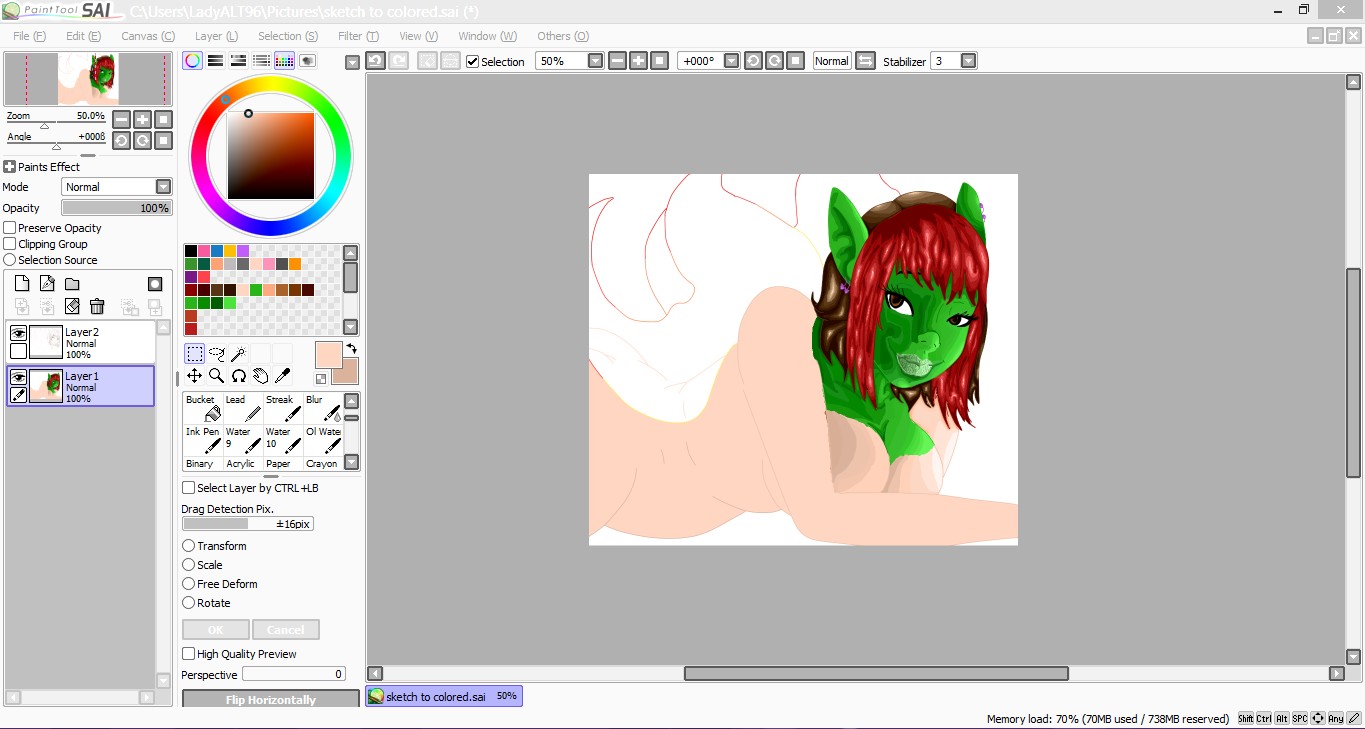The image size is (1365, 729).
Task: Hide Layer2 using its eye icon
Action: pos(18,333)
